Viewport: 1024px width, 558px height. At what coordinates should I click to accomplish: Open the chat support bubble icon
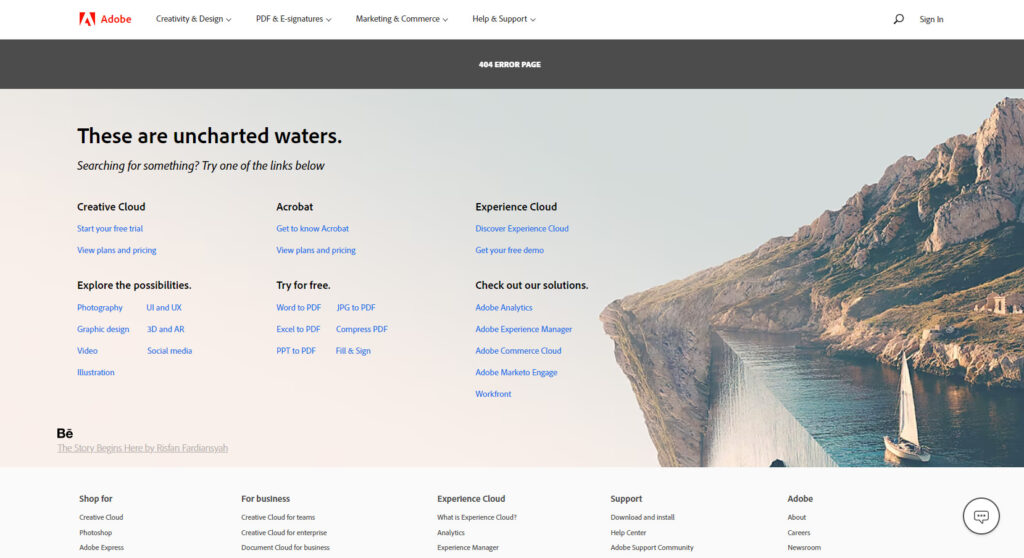click(x=981, y=516)
